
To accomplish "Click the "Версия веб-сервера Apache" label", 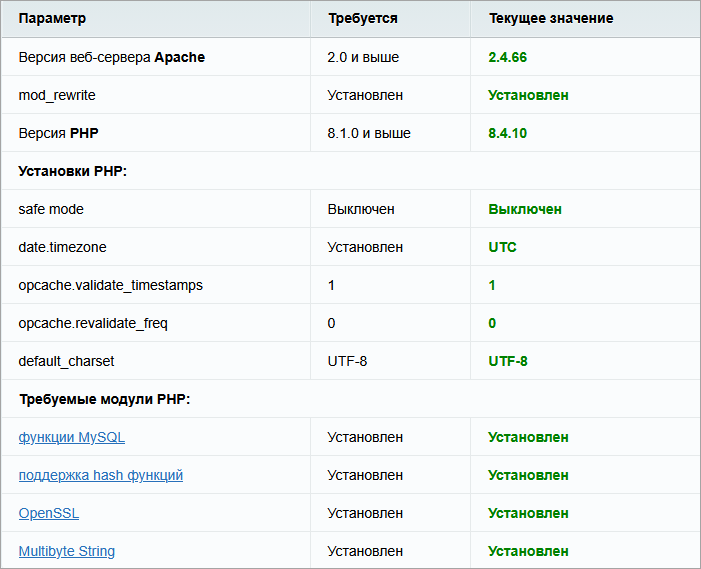I will 111,57.
